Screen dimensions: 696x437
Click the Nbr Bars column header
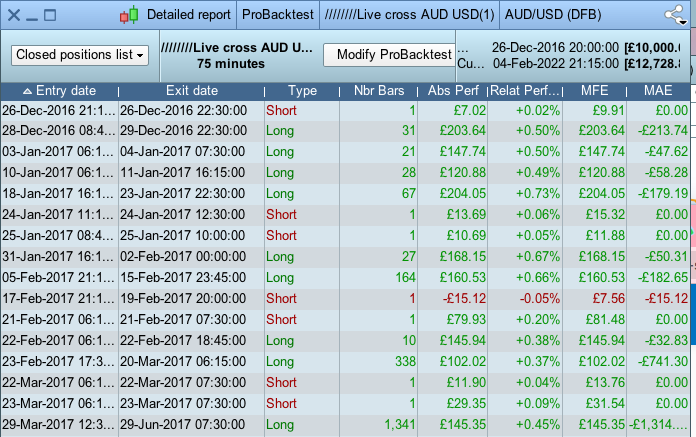(x=379, y=91)
